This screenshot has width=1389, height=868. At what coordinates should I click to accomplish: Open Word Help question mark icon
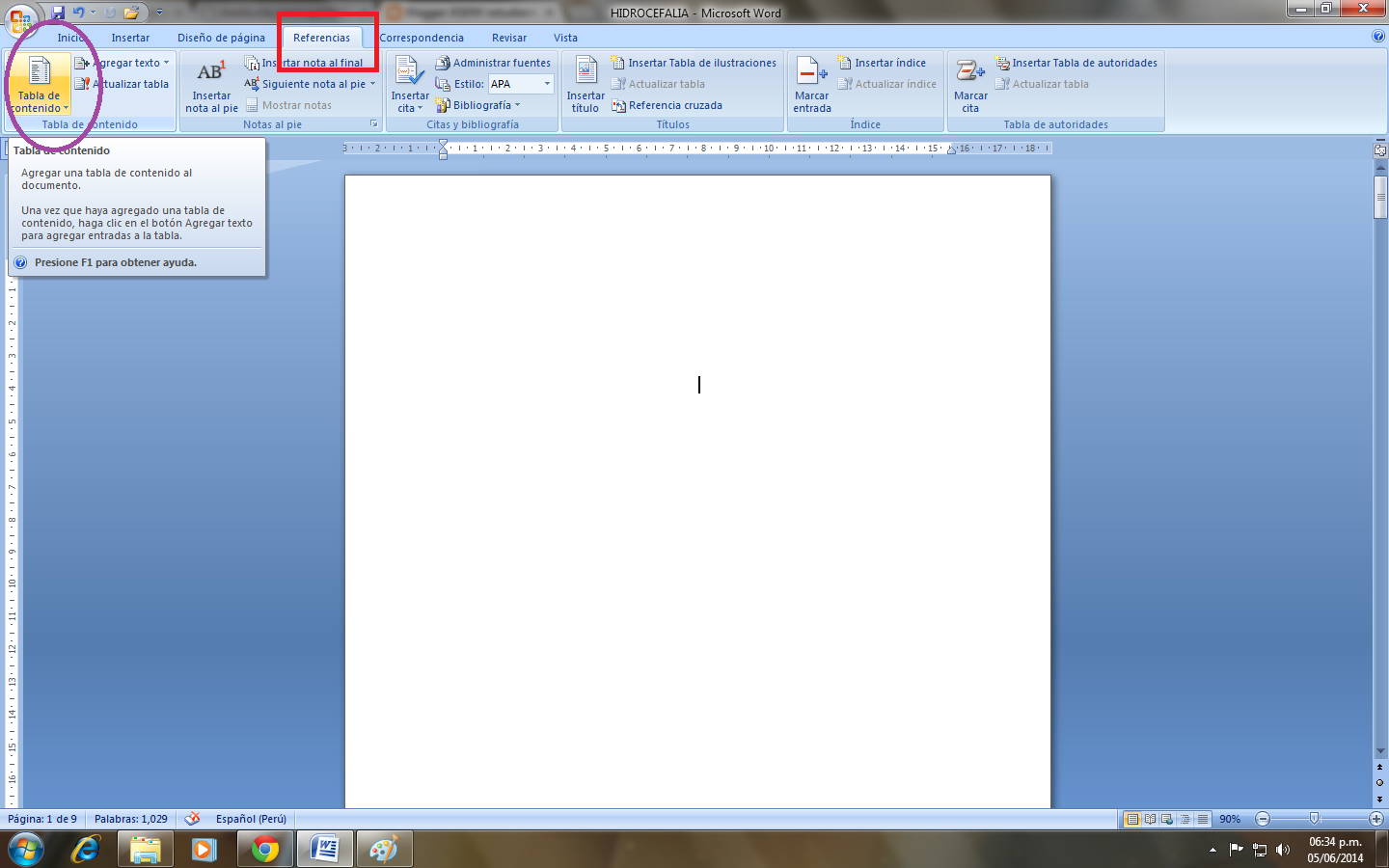1377,37
